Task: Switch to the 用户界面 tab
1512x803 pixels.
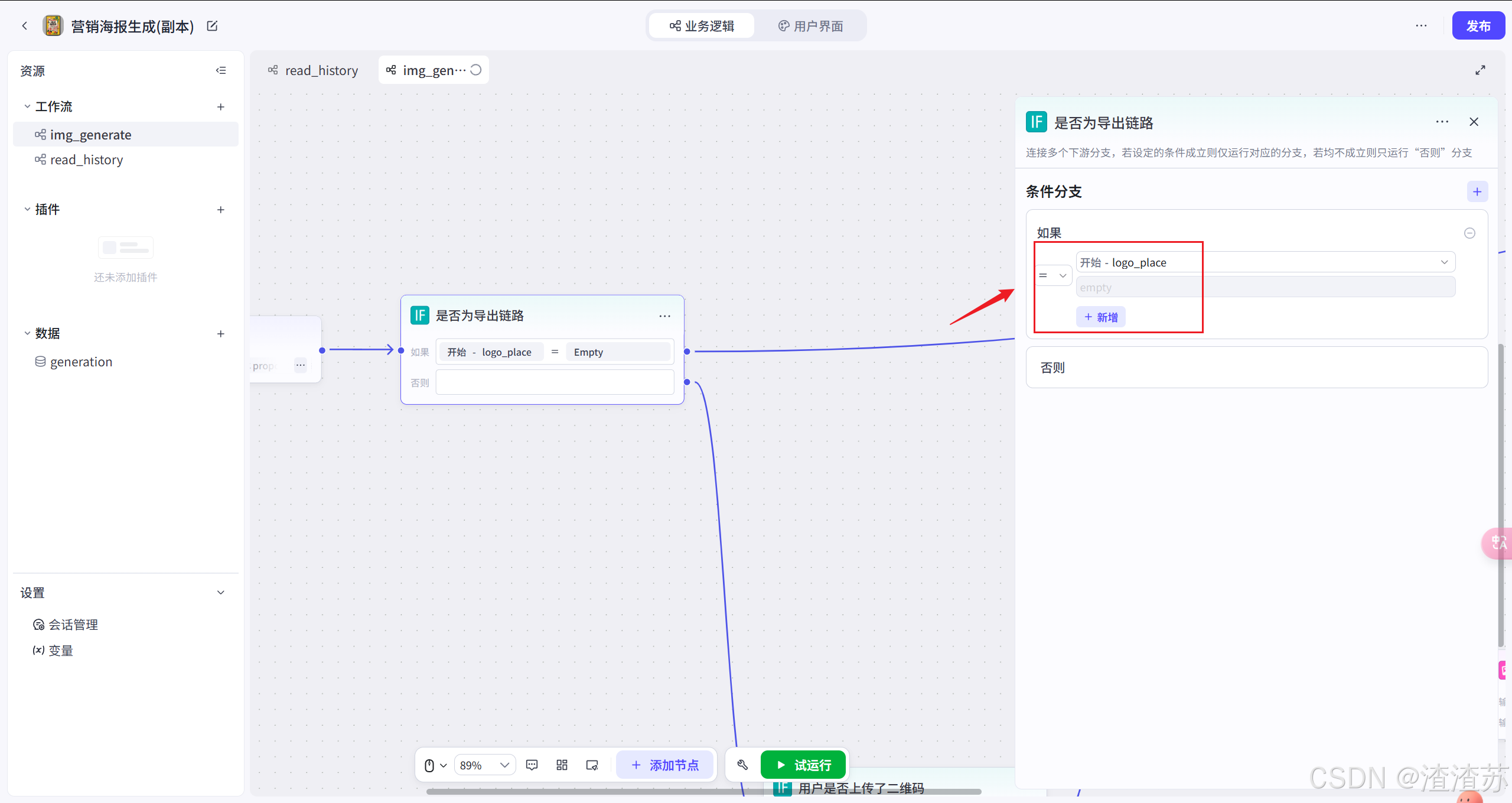Action: [x=810, y=26]
